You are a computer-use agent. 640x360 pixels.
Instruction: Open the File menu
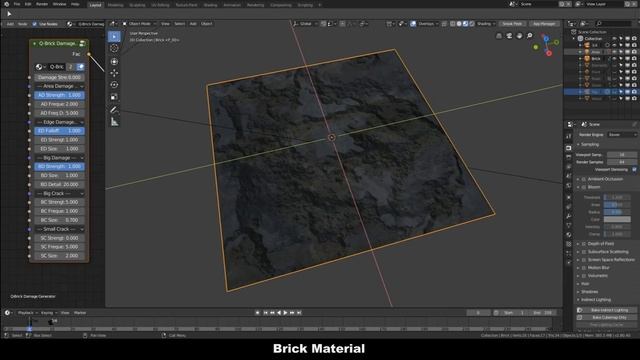17,4
